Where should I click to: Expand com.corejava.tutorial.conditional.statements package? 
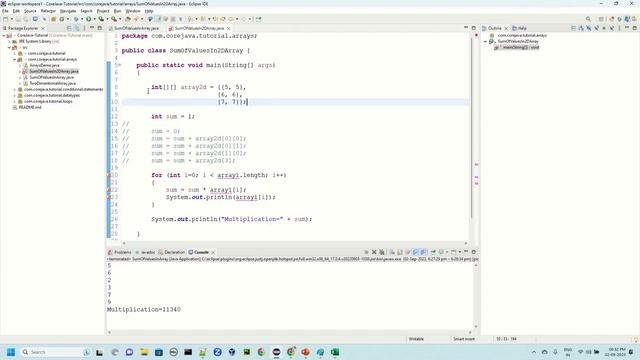click(x=14, y=89)
